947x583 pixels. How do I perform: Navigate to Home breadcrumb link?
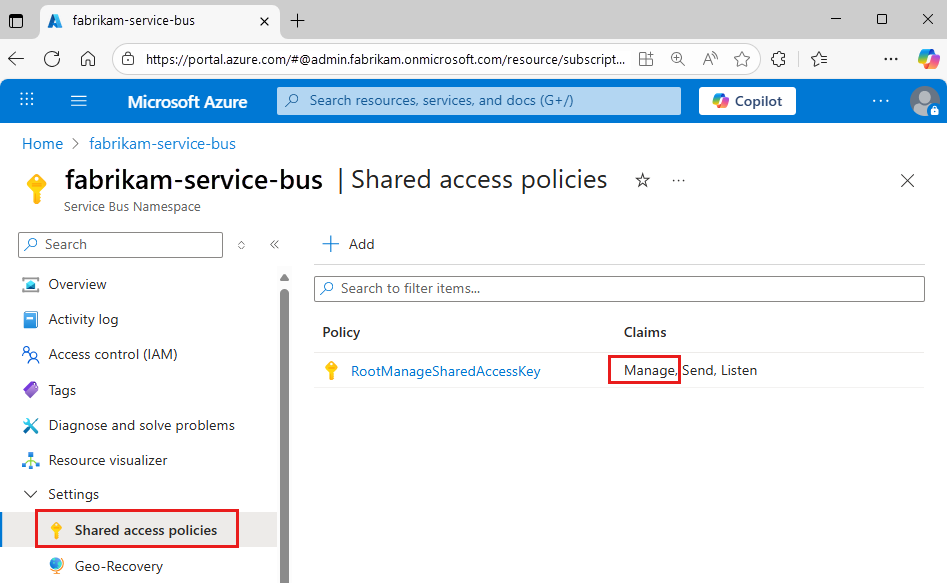pos(42,144)
